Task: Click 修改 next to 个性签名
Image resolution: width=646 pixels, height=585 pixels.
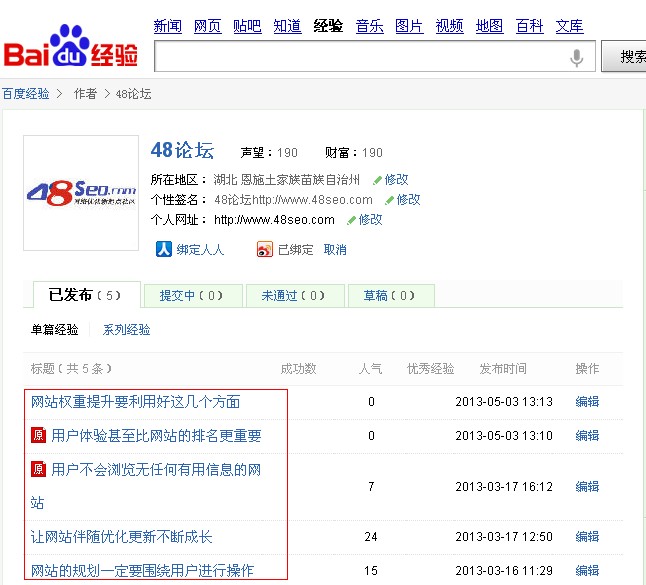Action: pos(408,200)
